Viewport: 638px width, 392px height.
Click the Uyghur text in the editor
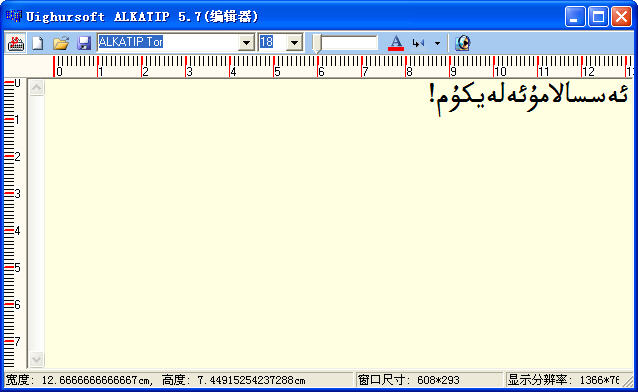[529, 98]
